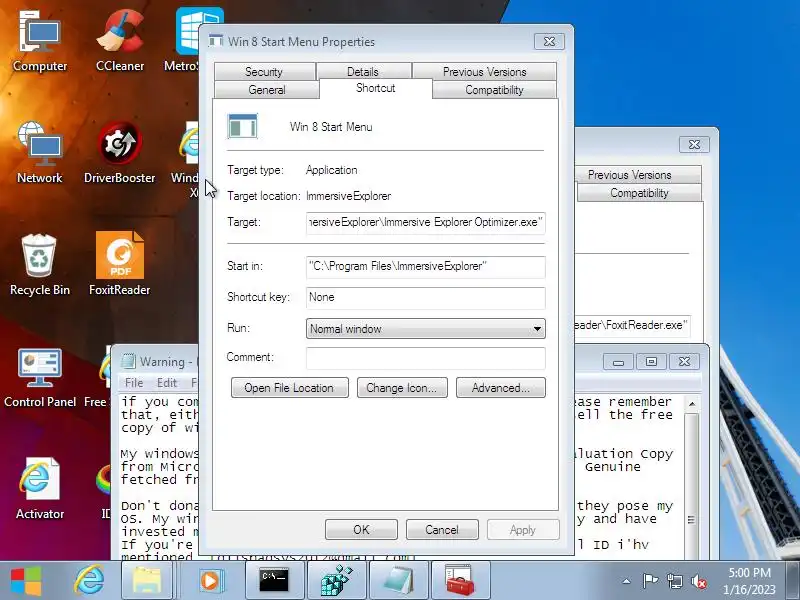This screenshot has height=600, width=800.
Task: Click the Start in field
Action: pyautogui.click(x=426, y=267)
